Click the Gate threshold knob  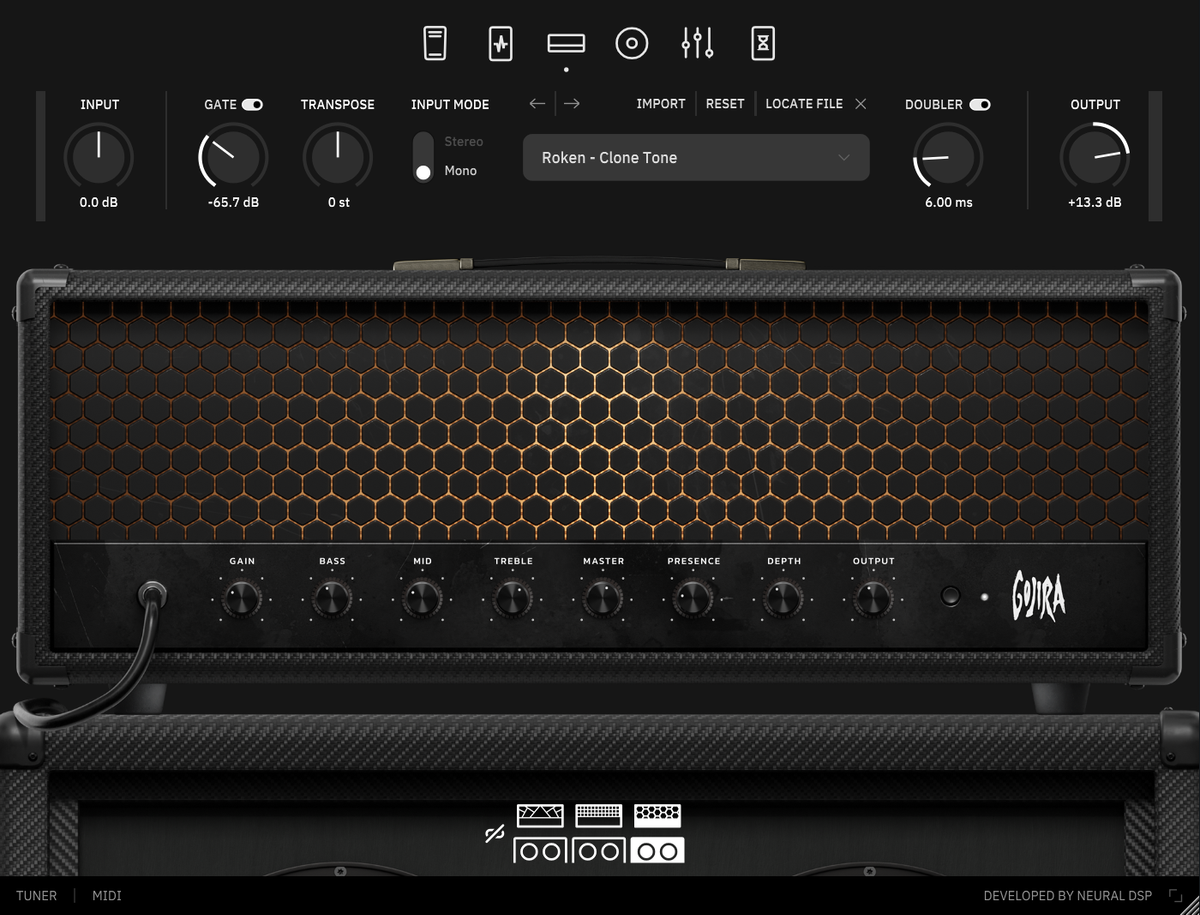233,157
